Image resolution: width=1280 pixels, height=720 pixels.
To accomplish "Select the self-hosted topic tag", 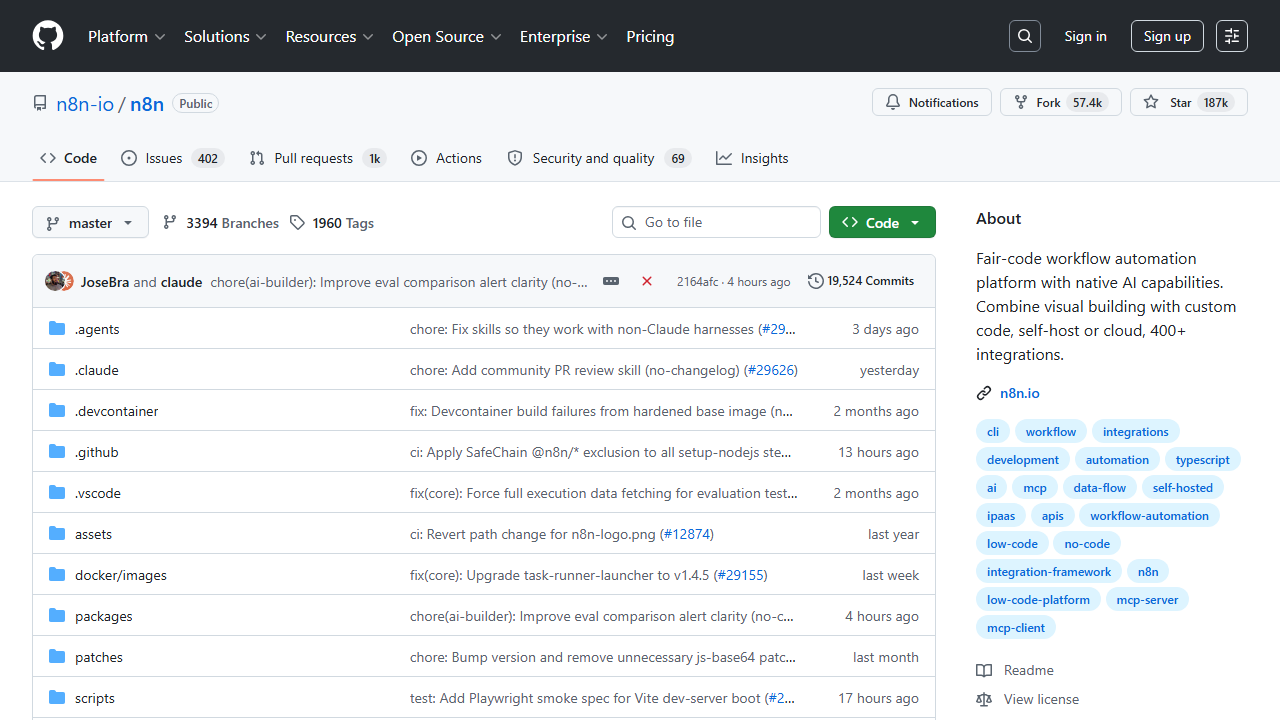I will coord(1182,488).
